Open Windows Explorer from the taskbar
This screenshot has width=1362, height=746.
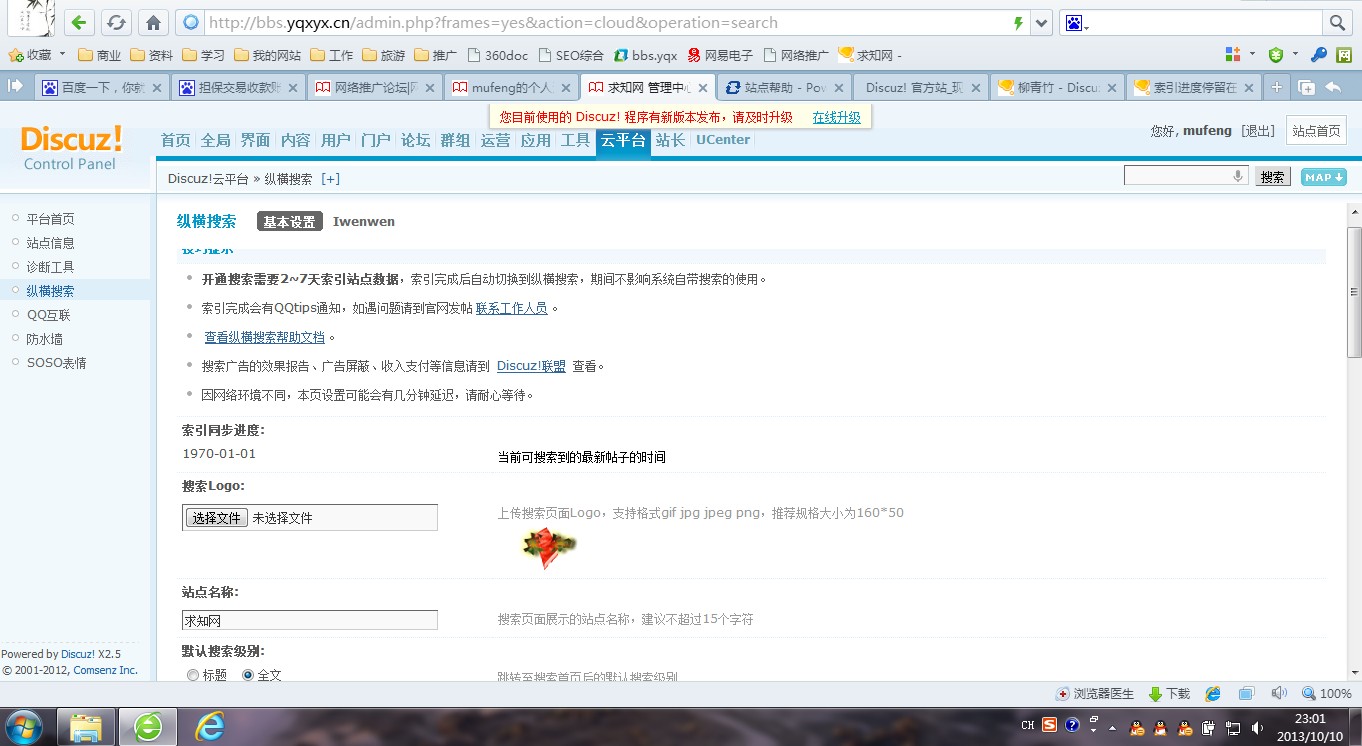(x=86, y=726)
